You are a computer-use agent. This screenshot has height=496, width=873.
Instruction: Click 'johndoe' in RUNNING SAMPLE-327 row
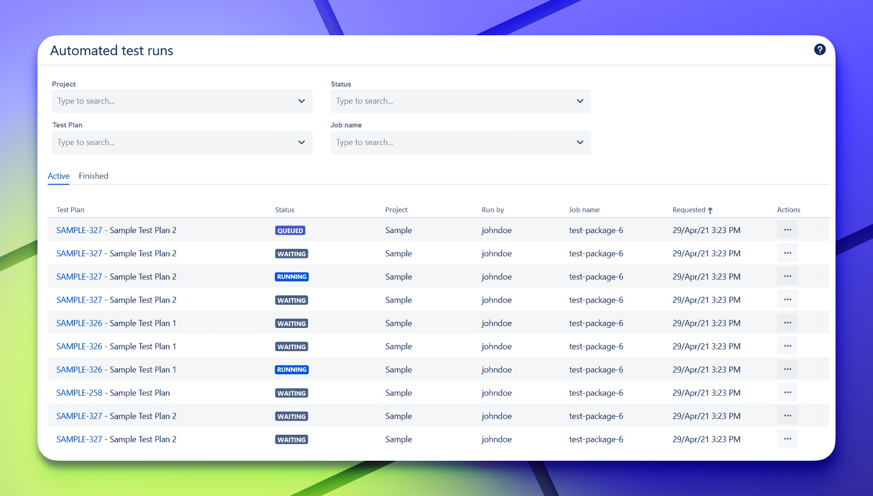(497, 277)
